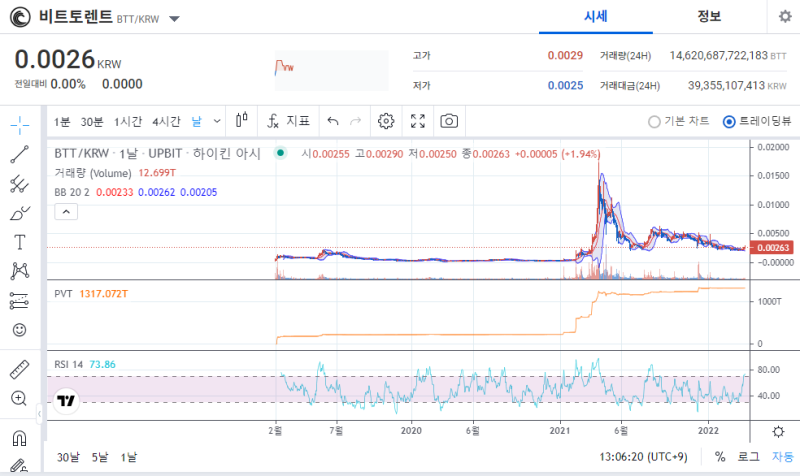This screenshot has height=476, width=800.
Task: Switch to the 시세 tab
Action: coord(595,16)
